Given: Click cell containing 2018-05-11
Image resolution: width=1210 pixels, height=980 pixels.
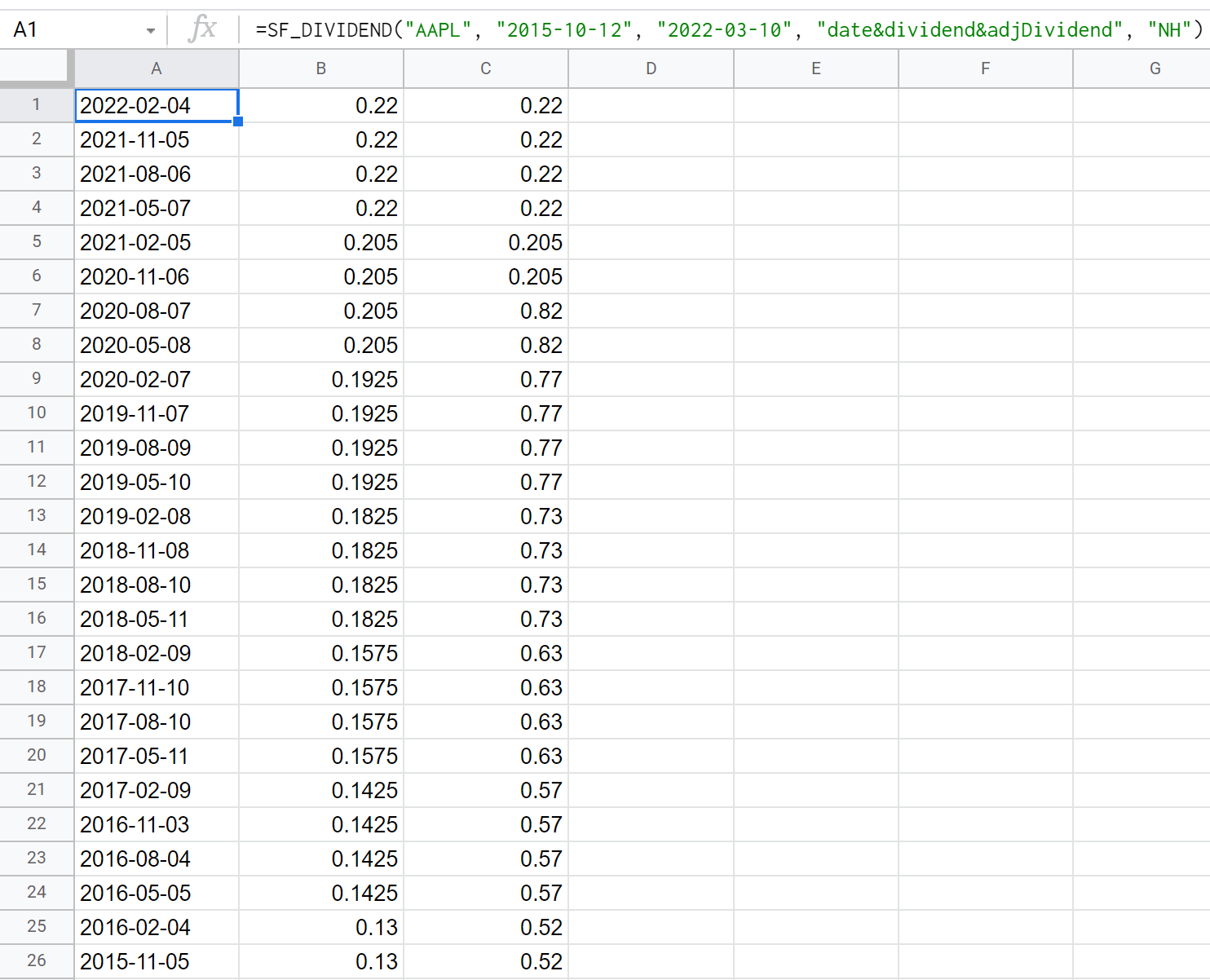Looking at the screenshot, I should [x=157, y=619].
